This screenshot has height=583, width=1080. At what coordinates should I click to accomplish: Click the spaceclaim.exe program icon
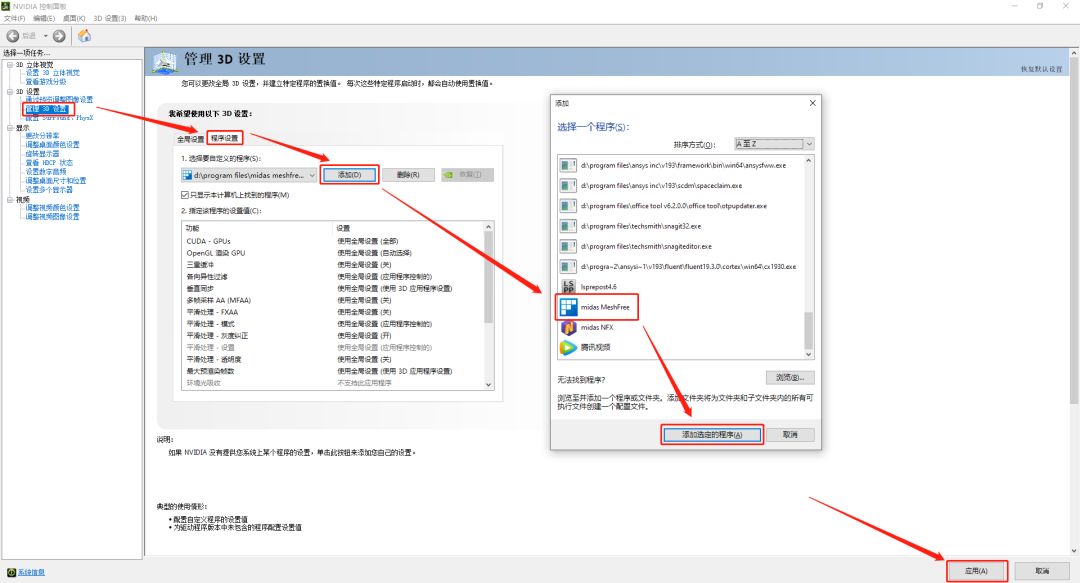pos(568,185)
